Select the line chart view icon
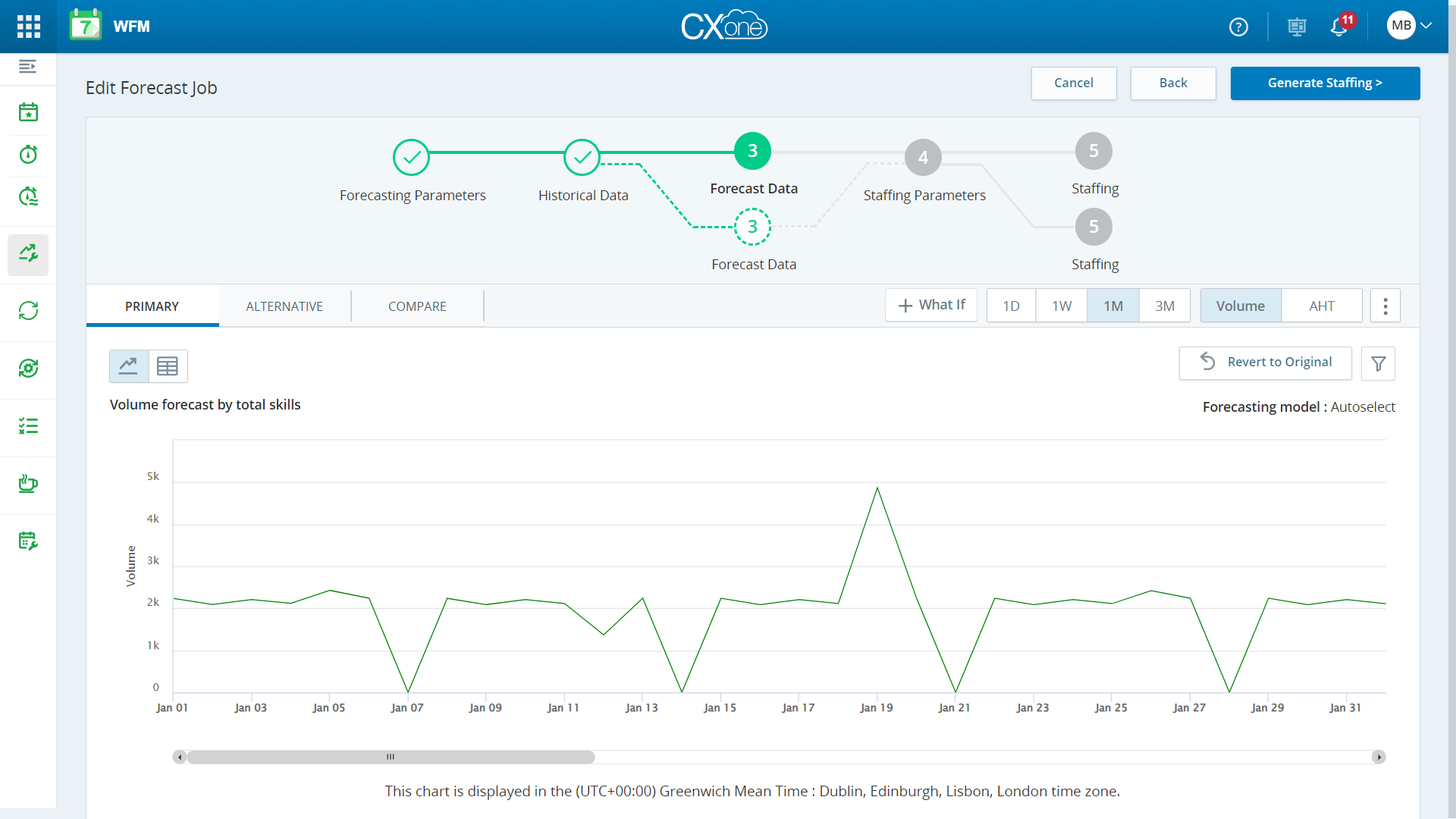 click(129, 366)
